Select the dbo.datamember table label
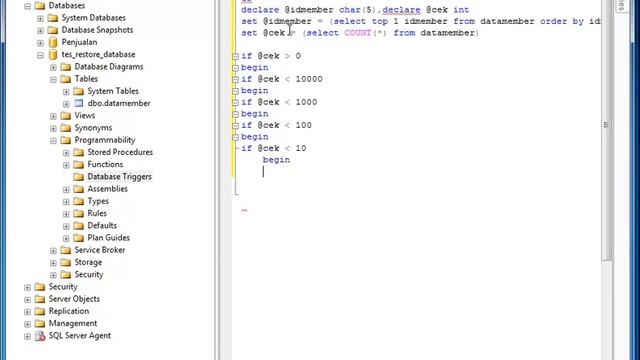 point(119,103)
